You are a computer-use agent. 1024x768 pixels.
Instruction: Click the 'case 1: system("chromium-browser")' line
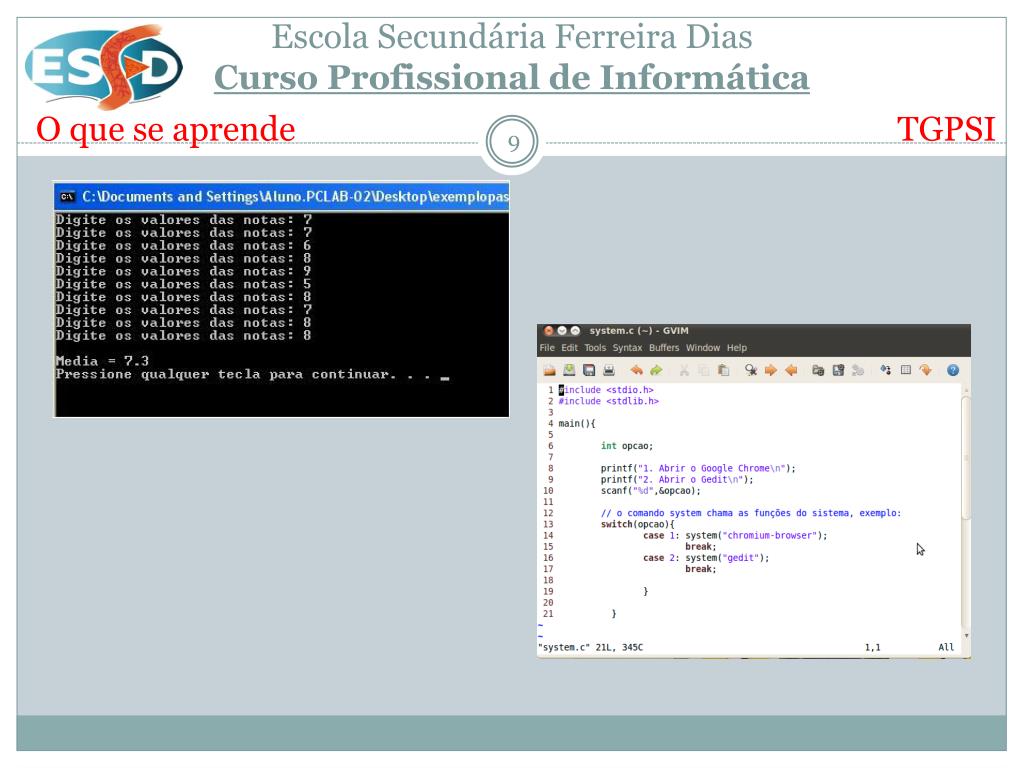pyautogui.click(x=735, y=536)
